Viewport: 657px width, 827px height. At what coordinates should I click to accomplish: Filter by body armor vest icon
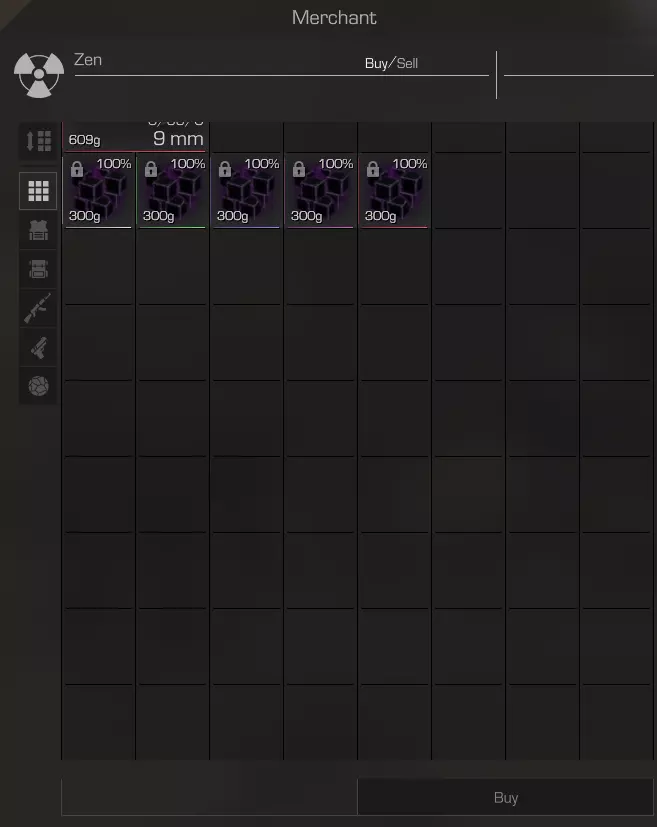pyautogui.click(x=38, y=230)
